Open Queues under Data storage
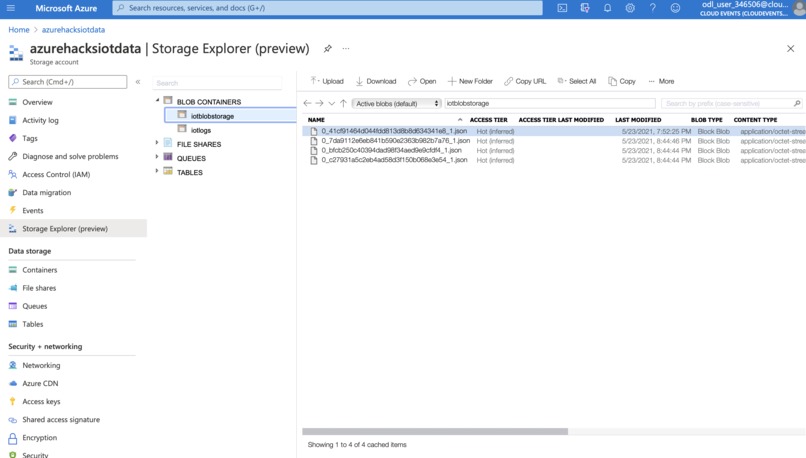The height and width of the screenshot is (458, 806). click(x=34, y=306)
